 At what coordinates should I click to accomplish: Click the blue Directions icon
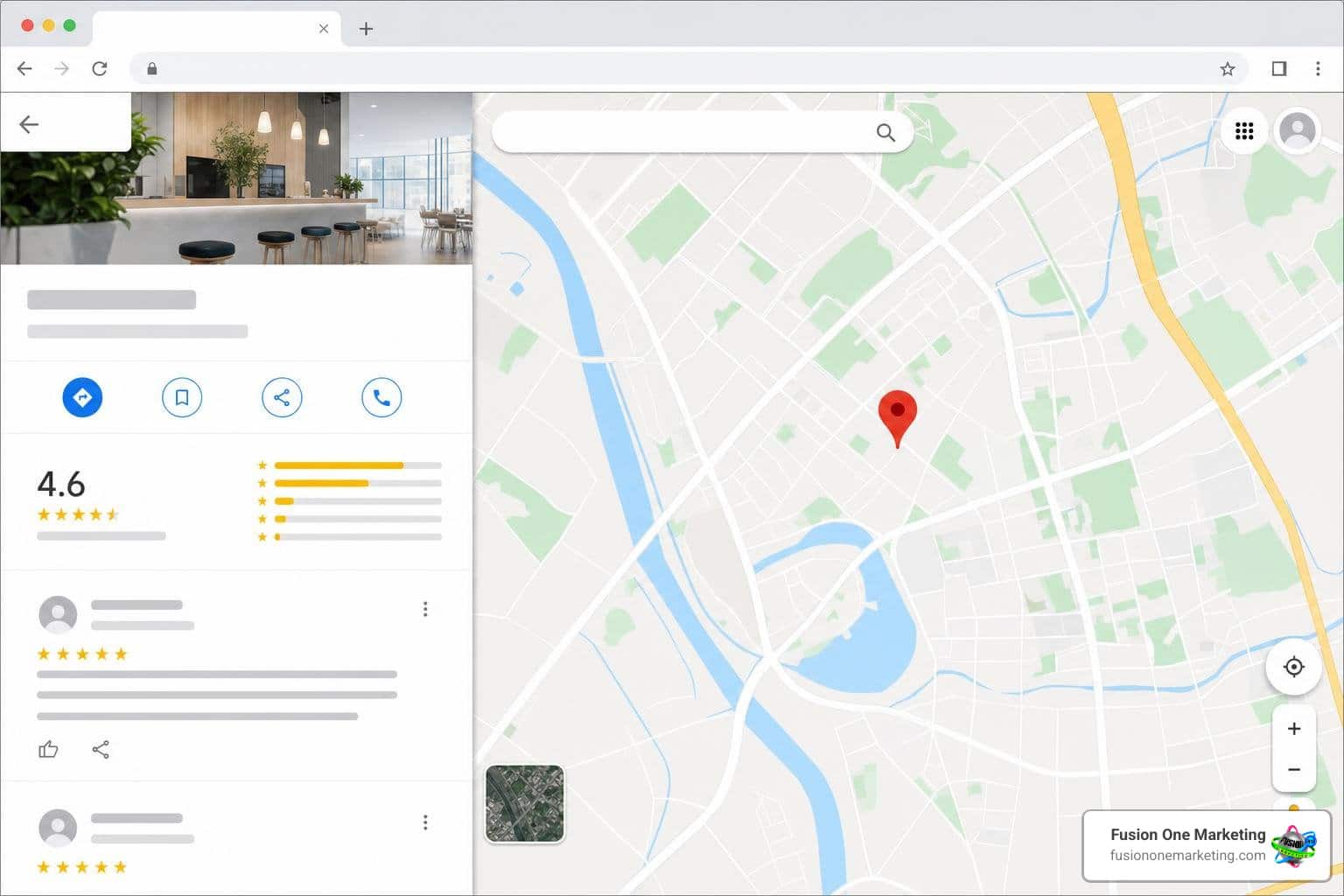(82, 397)
